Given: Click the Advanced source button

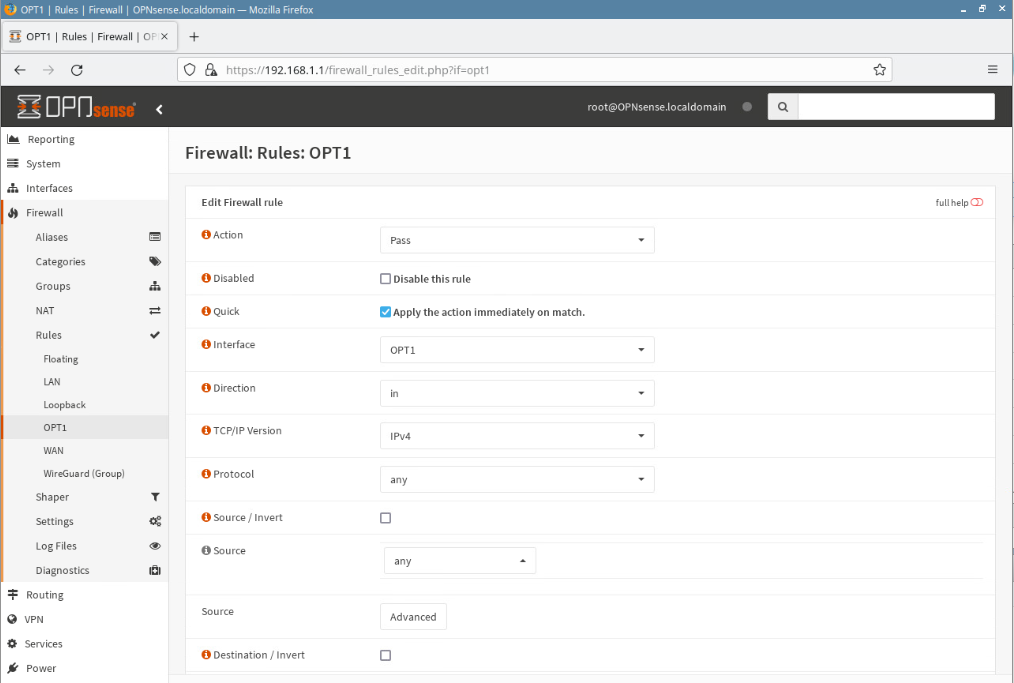Looking at the screenshot, I should 413,617.
